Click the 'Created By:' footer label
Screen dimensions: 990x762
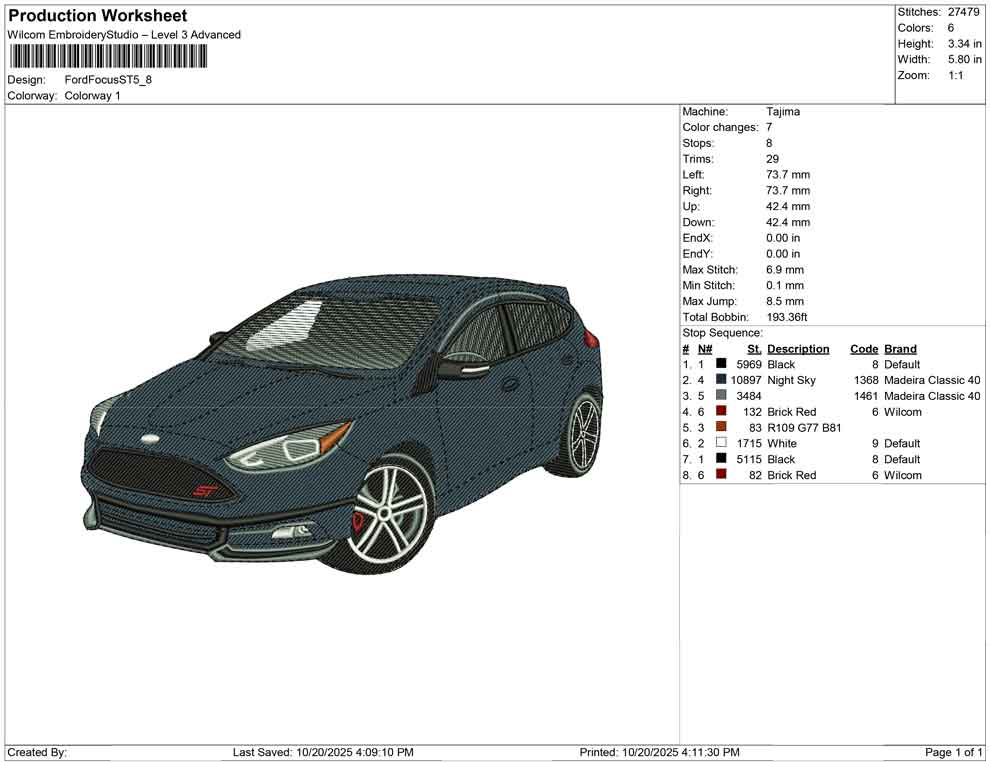pyautogui.click(x=37, y=752)
